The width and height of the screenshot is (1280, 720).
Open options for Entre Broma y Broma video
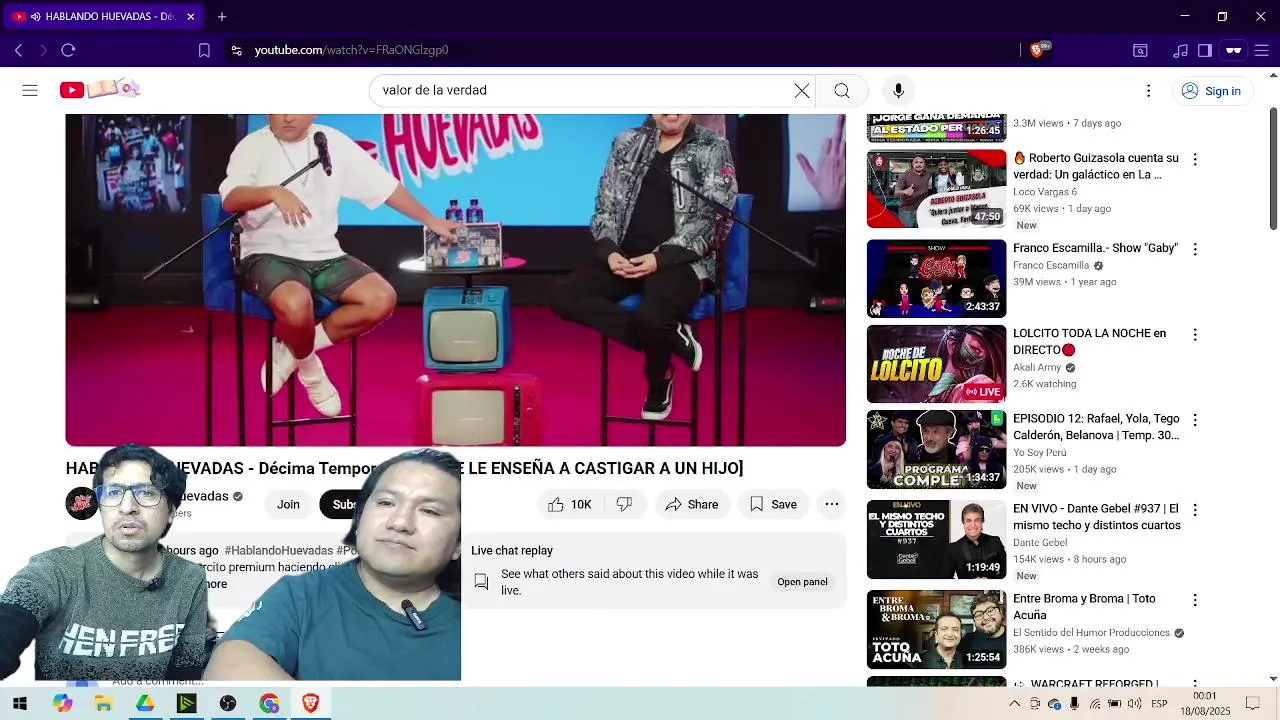tap(1194, 600)
